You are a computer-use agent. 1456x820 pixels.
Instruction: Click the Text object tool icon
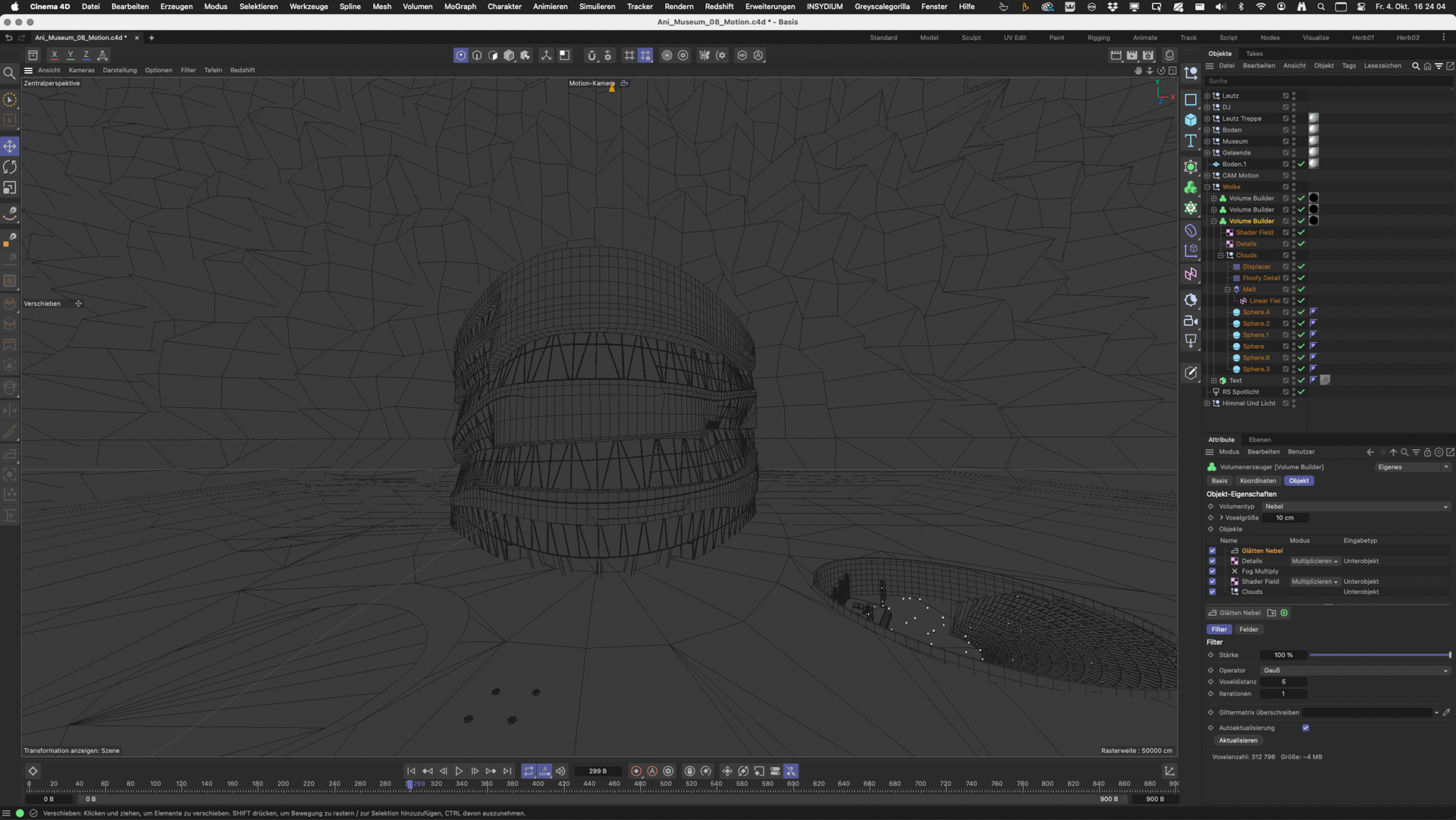coord(1191,141)
